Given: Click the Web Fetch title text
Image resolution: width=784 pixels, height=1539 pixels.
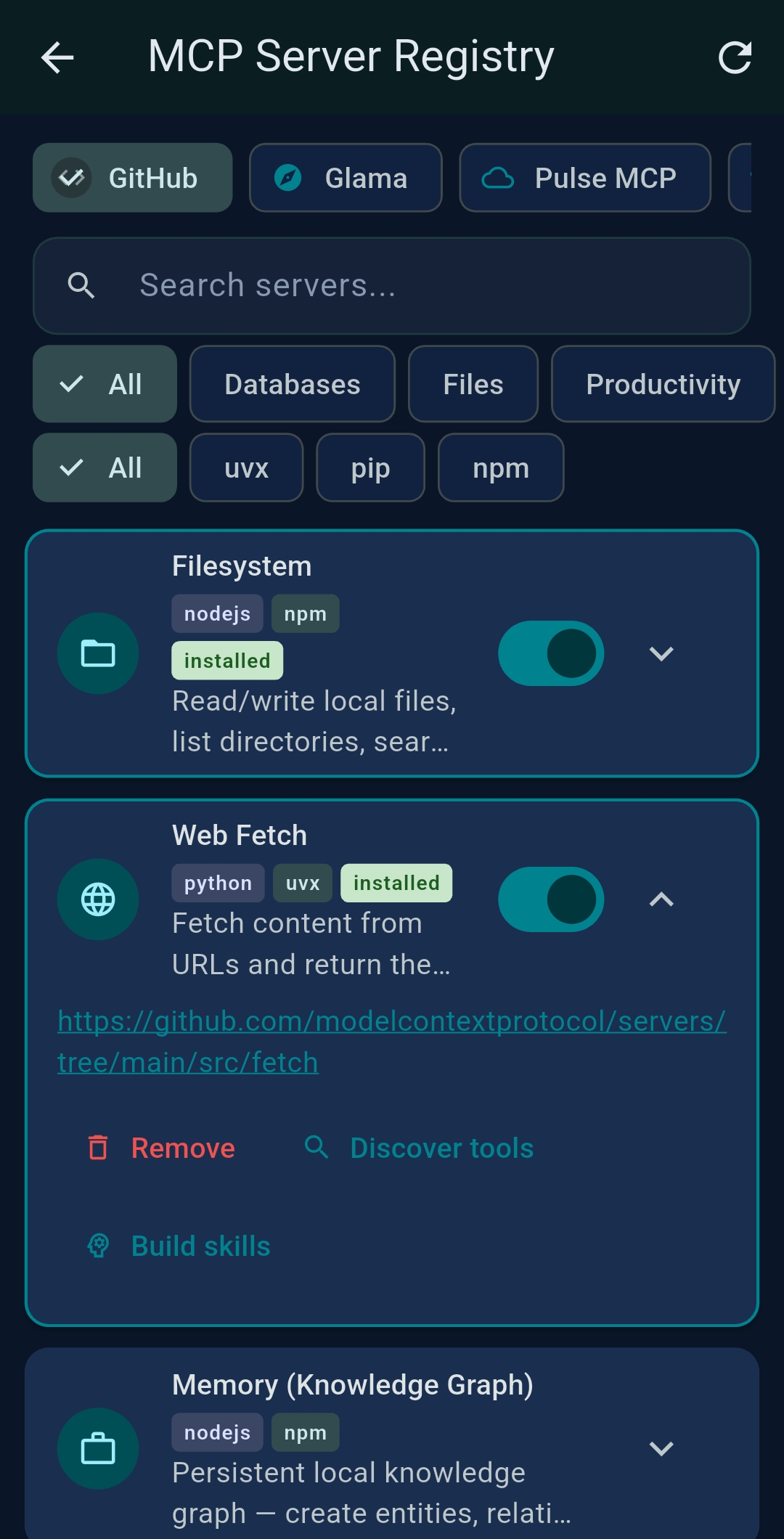Looking at the screenshot, I should [x=240, y=836].
